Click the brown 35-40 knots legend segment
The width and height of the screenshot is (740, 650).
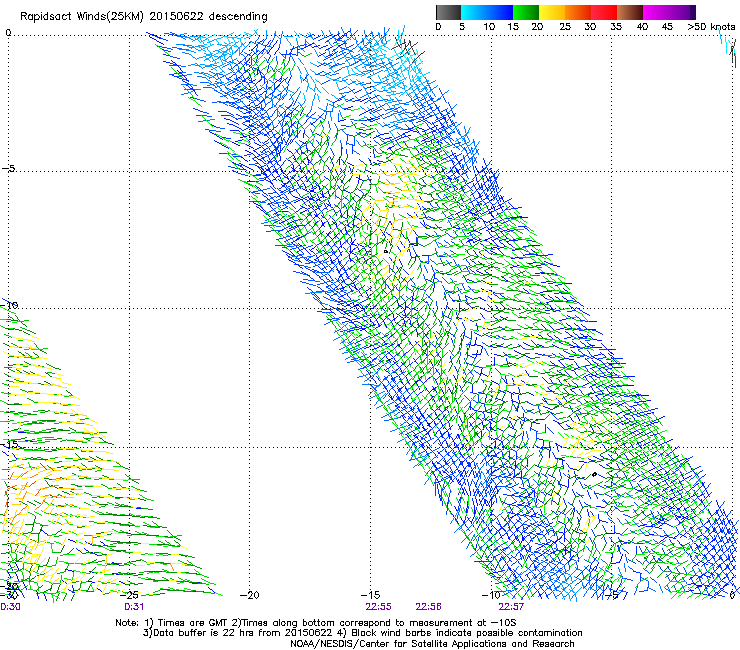coord(630,12)
